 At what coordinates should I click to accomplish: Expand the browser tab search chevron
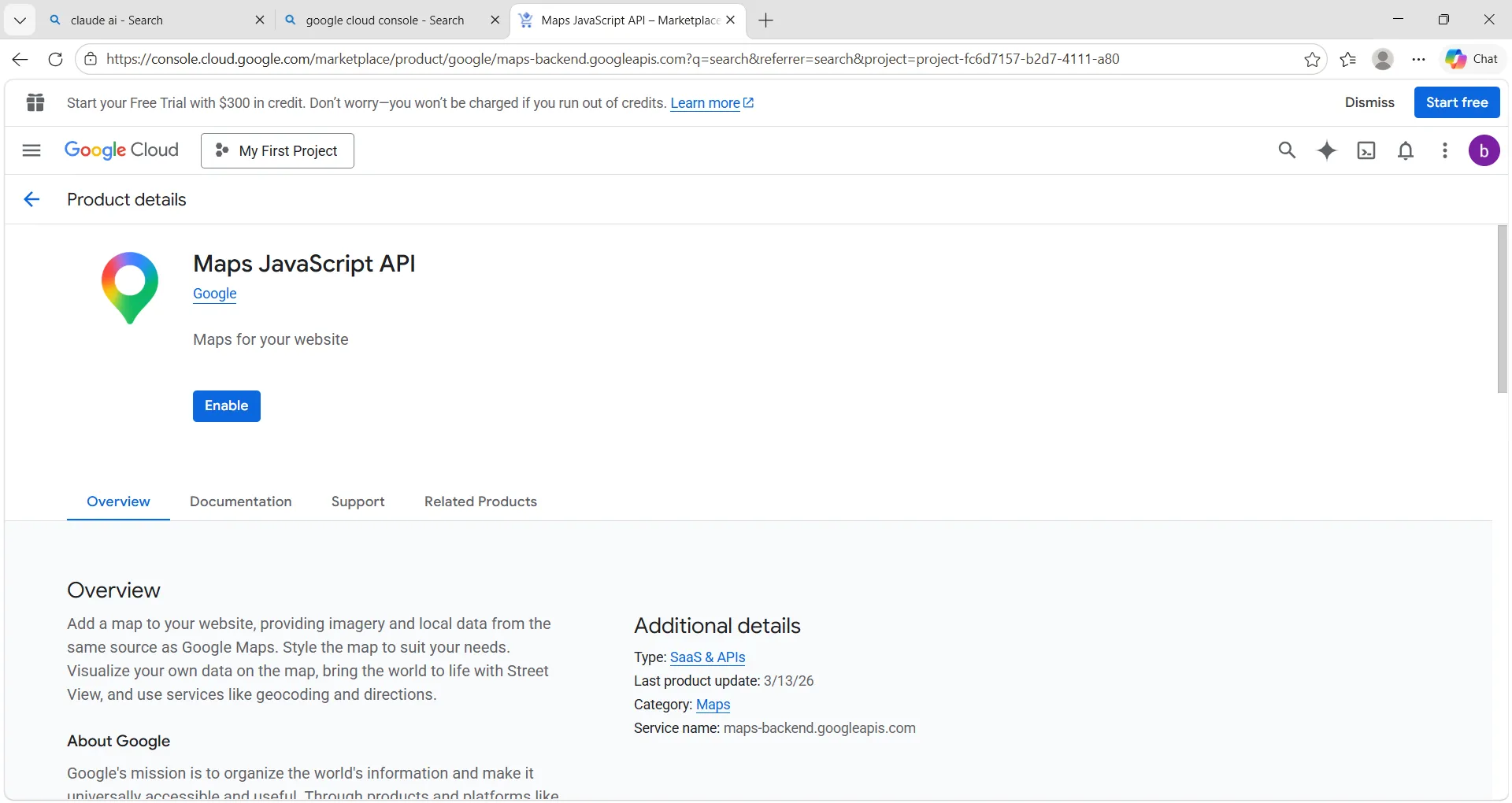click(x=20, y=20)
